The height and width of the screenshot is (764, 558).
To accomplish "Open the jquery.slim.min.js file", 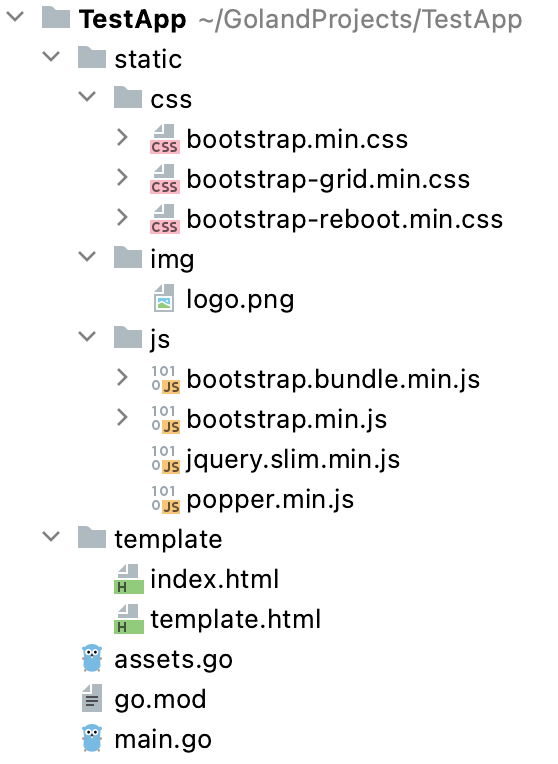I will (x=293, y=460).
